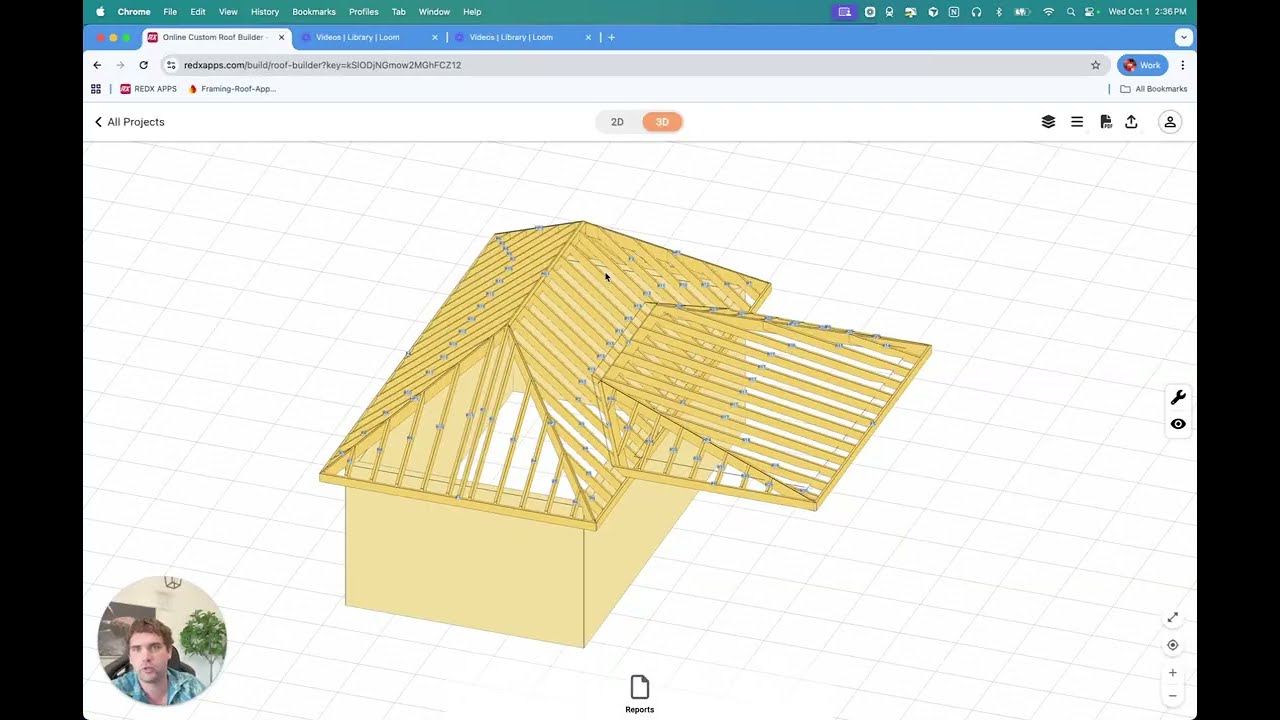The image size is (1280, 720).
Task: Open the History menu
Action: coord(265,12)
